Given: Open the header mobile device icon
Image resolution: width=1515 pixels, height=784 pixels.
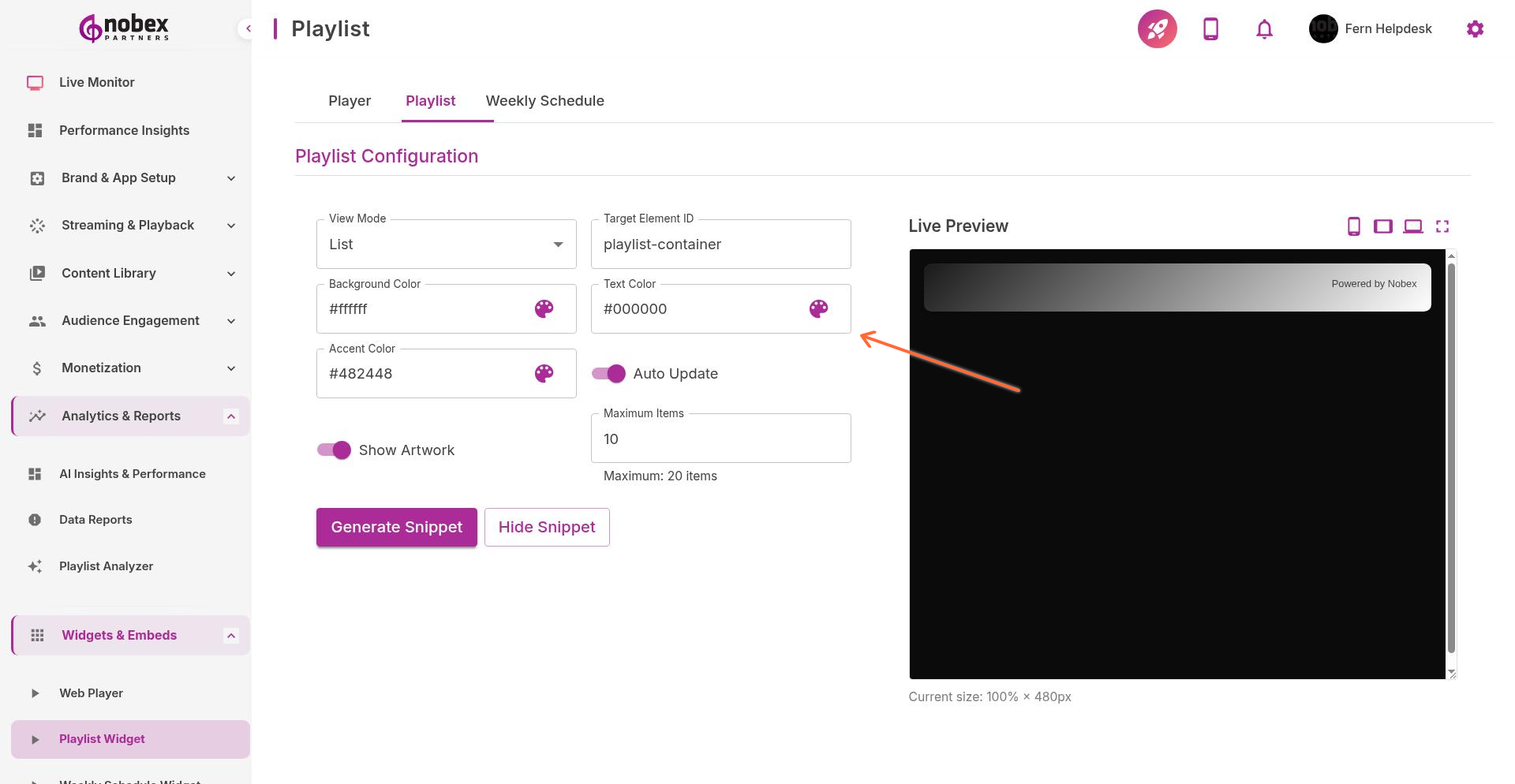Looking at the screenshot, I should pyautogui.click(x=1210, y=28).
